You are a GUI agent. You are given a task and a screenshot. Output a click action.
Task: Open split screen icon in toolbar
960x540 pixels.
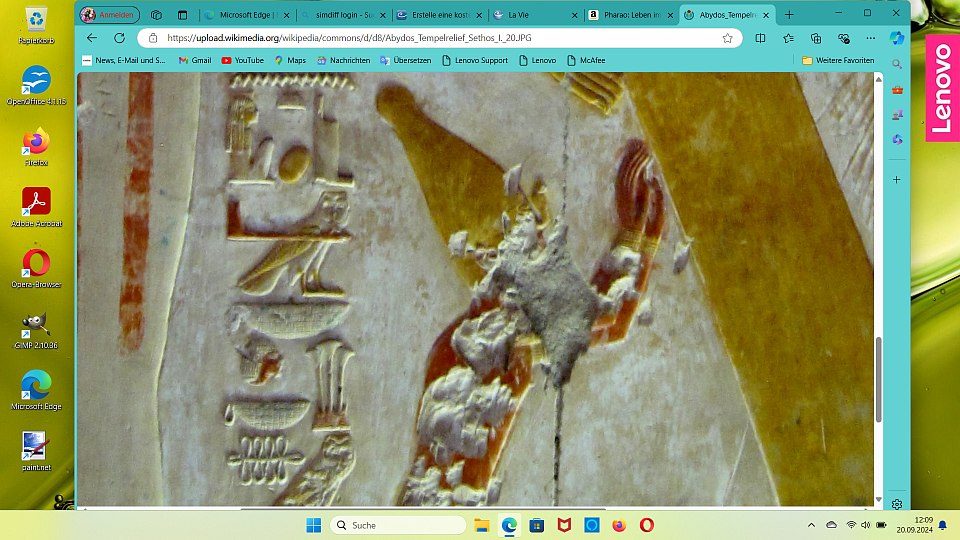[760, 38]
